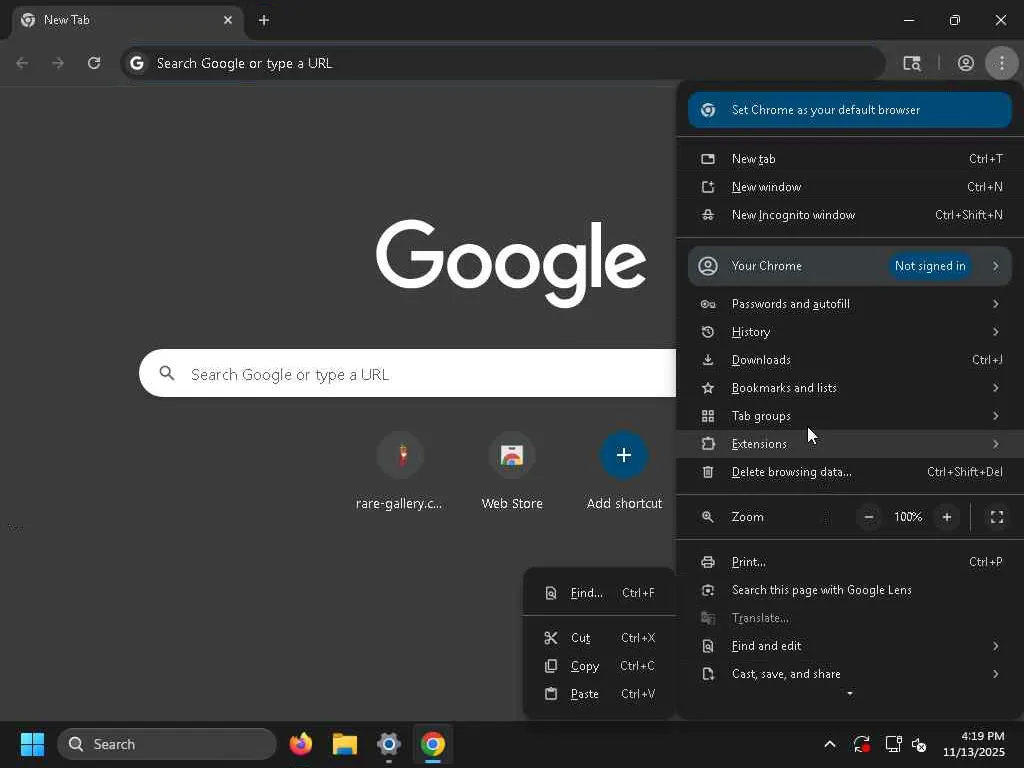Select Print menu item
Viewport: 1024px width, 768px height.
pos(850,562)
